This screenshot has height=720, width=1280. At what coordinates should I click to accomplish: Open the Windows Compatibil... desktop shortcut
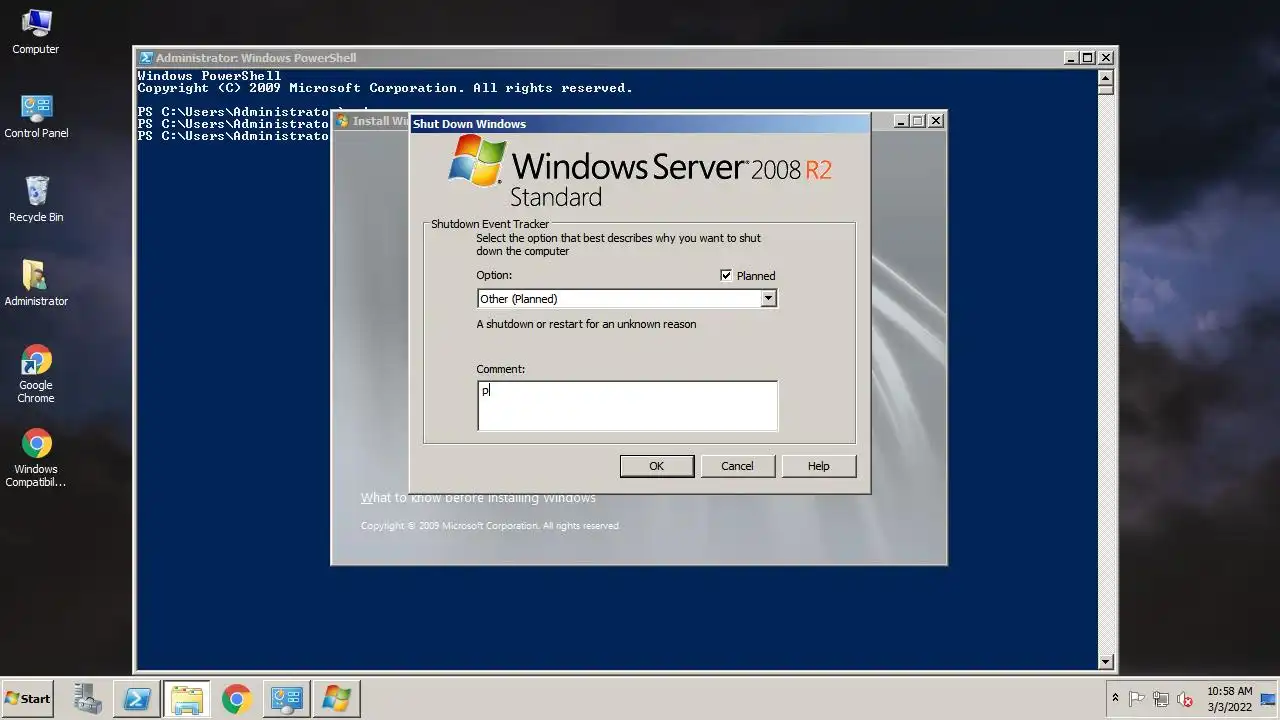pyautogui.click(x=36, y=459)
